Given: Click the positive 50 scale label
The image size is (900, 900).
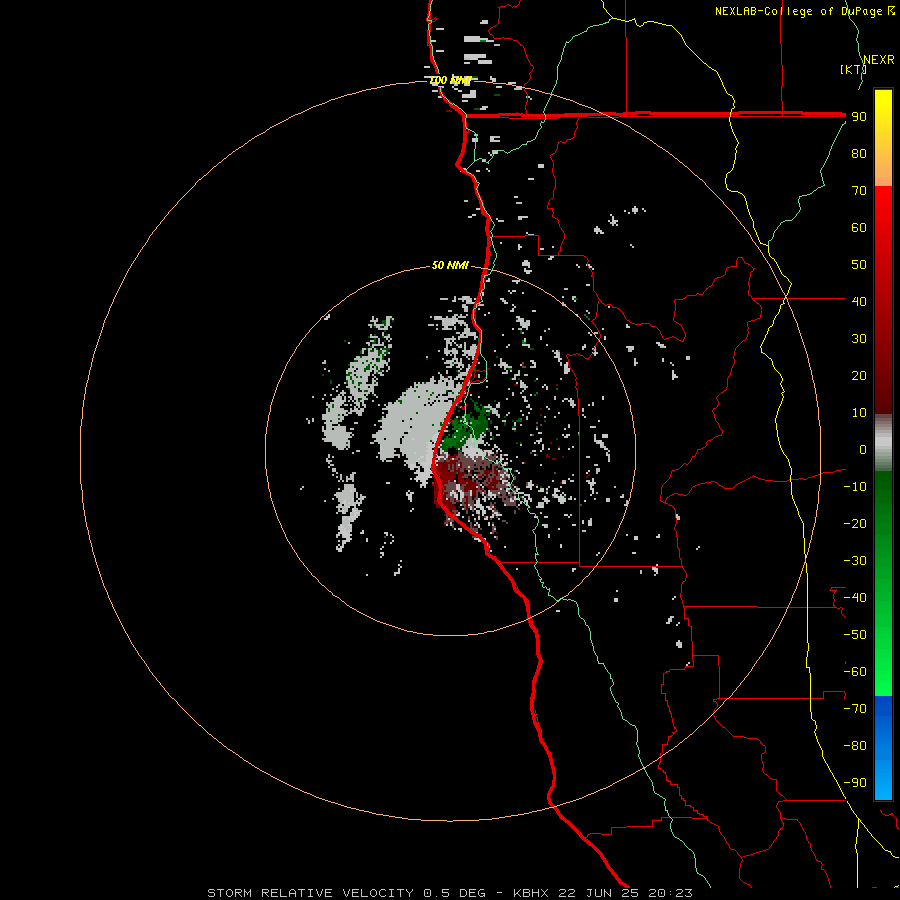Looking at the screenshot, I should point(859,265).
